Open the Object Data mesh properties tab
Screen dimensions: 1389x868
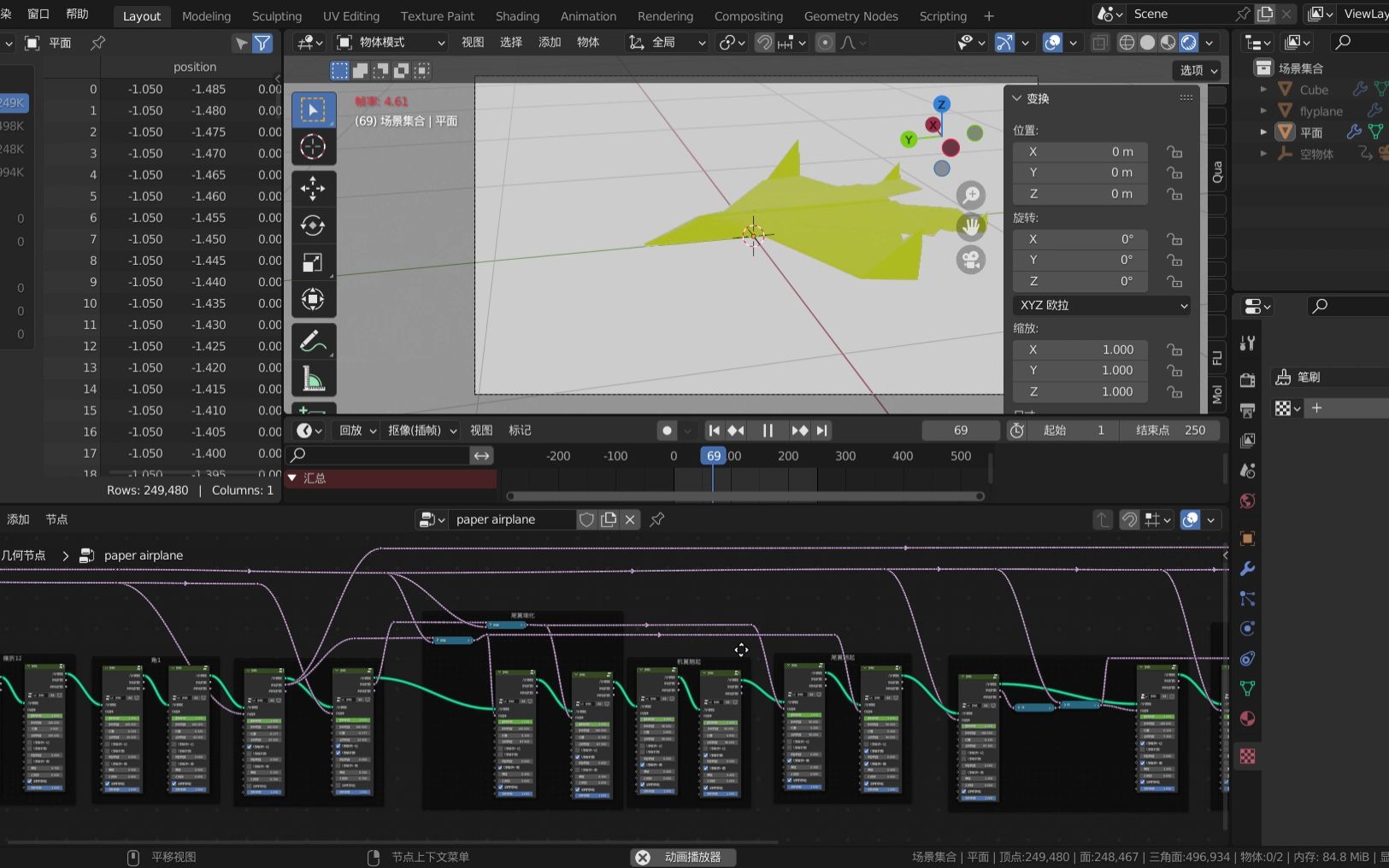click(x=1247, y=689)
